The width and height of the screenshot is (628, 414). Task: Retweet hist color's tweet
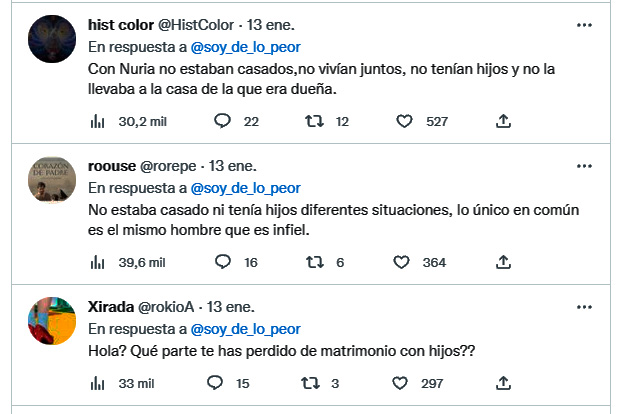coord(313,121)
